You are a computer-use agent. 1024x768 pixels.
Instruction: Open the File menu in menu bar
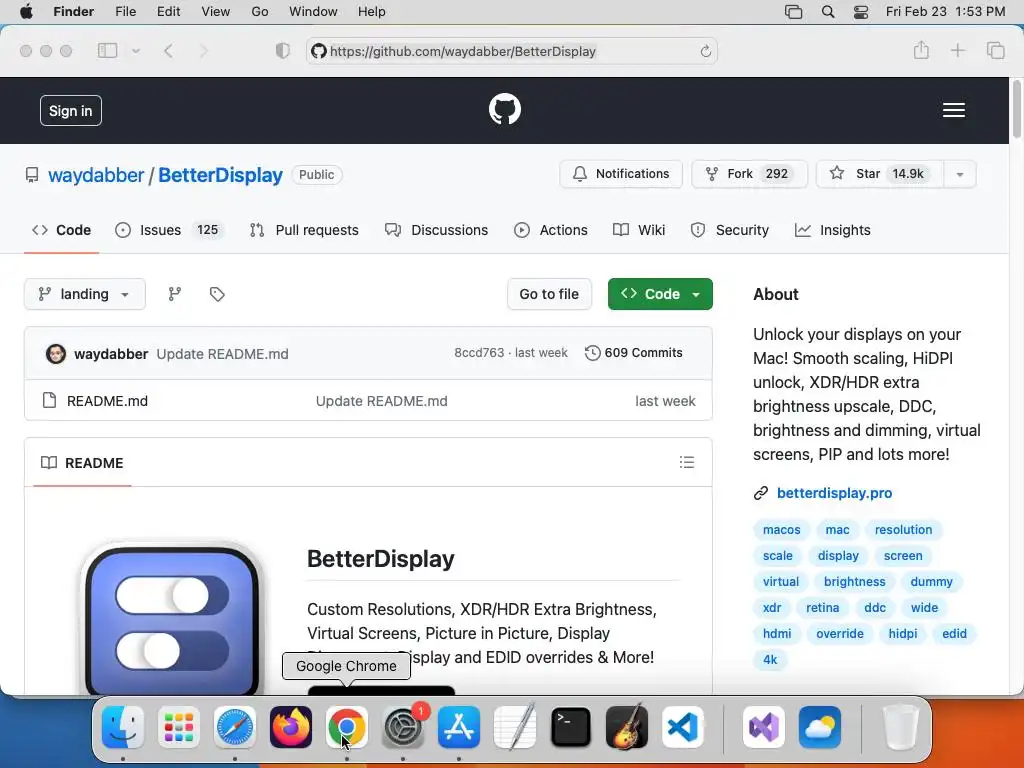point(125,12)
